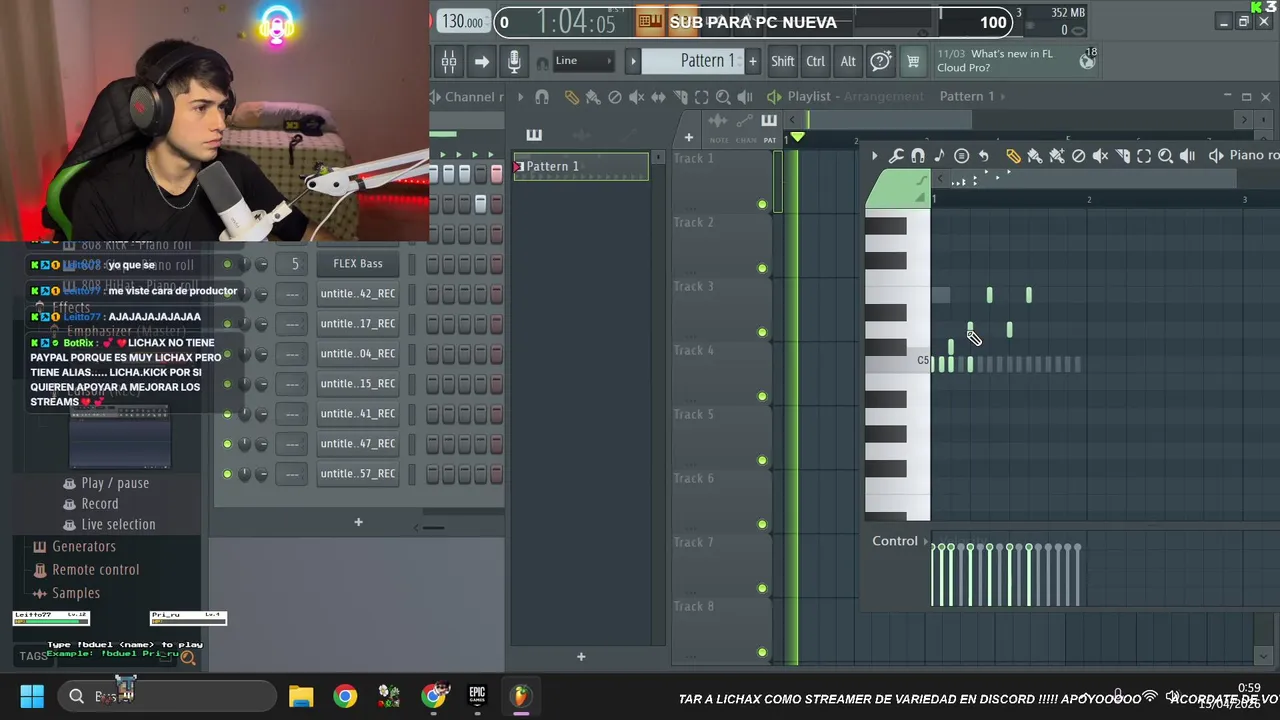This screenshot has width=1280, height=720.
Task: Select the FLEX Bass channel
Action: pyautogui.click(x=358, y=264)
